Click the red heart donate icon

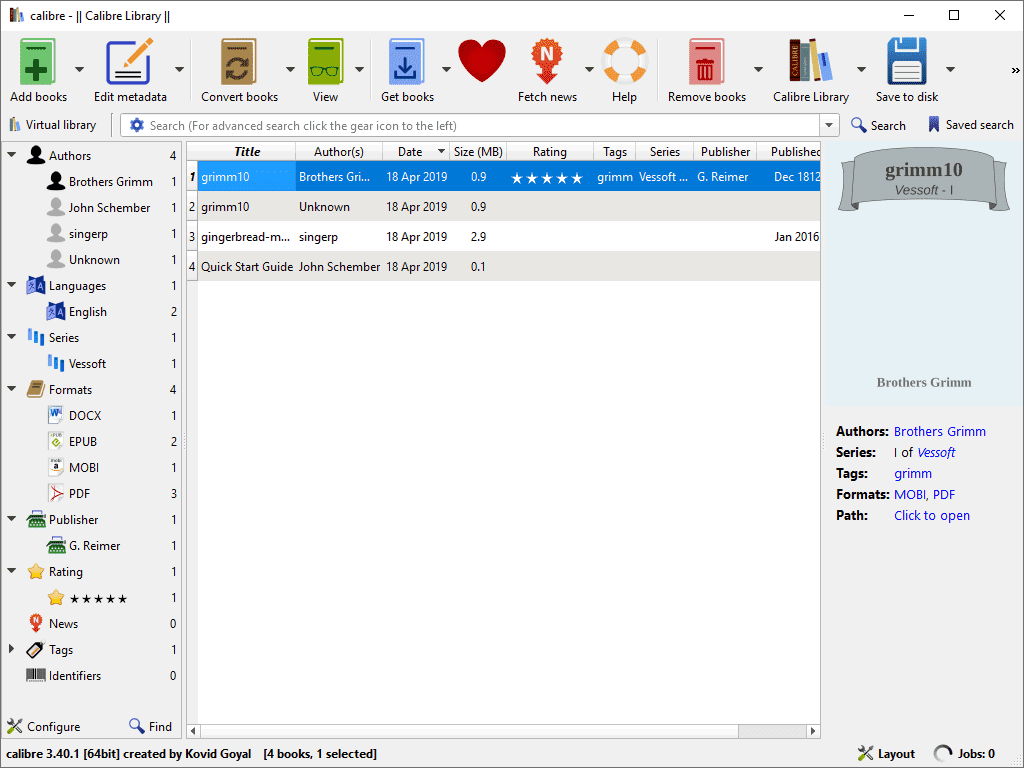click(x=482, y=61)
